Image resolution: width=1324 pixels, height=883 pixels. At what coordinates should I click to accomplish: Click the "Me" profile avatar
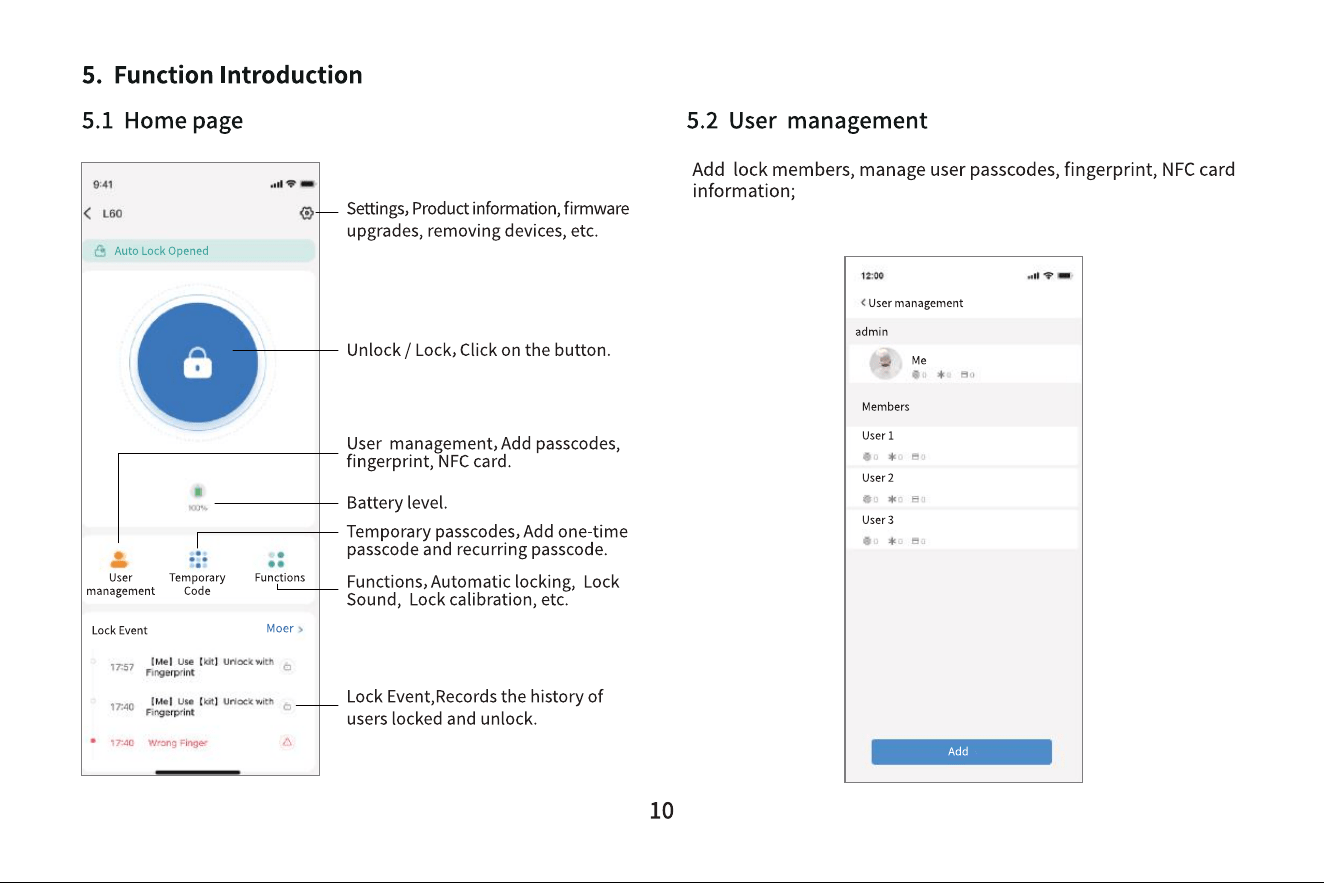[x=885, y=364]
